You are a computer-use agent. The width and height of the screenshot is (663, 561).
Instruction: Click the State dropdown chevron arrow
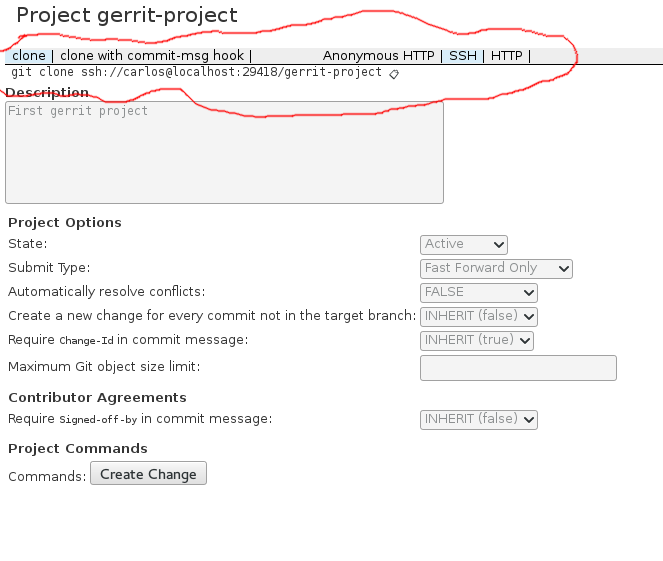coord(499,245)
